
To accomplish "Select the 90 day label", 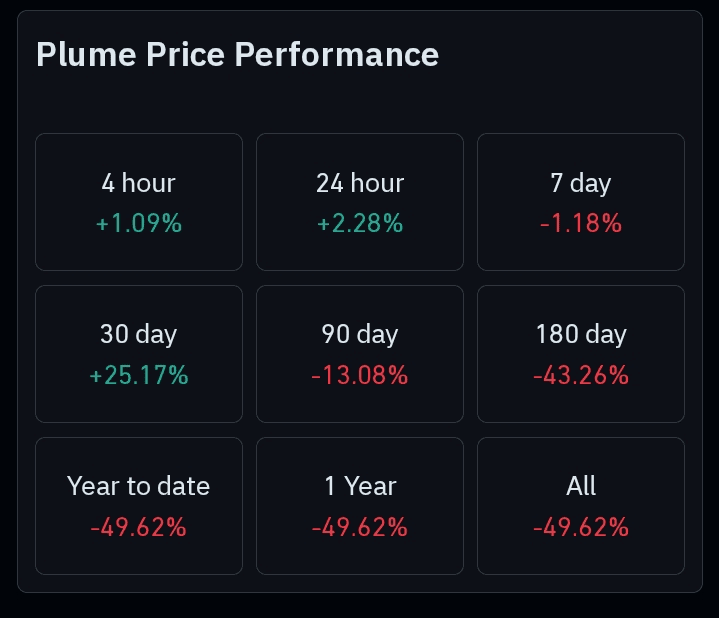I will (360, 335).
